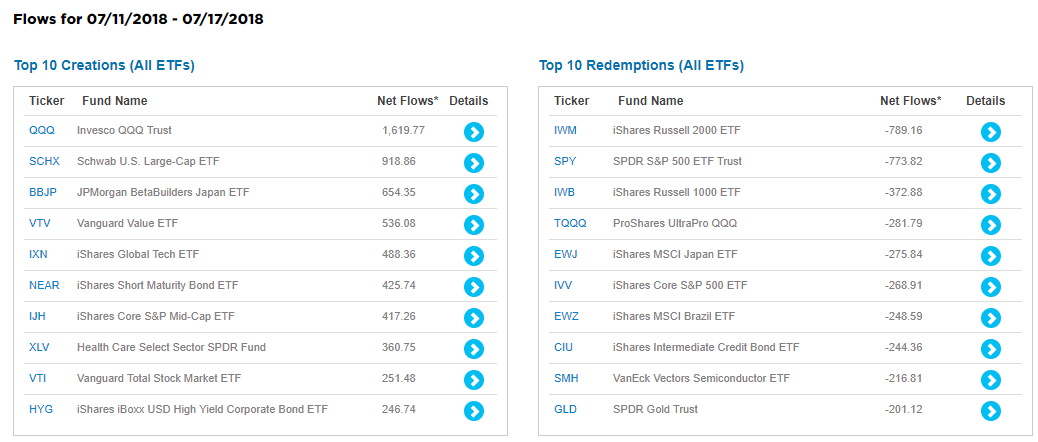This screenshot has width=1038, height=442.
Task: Select the -773.82 net flows value
Action: point(903,161)
